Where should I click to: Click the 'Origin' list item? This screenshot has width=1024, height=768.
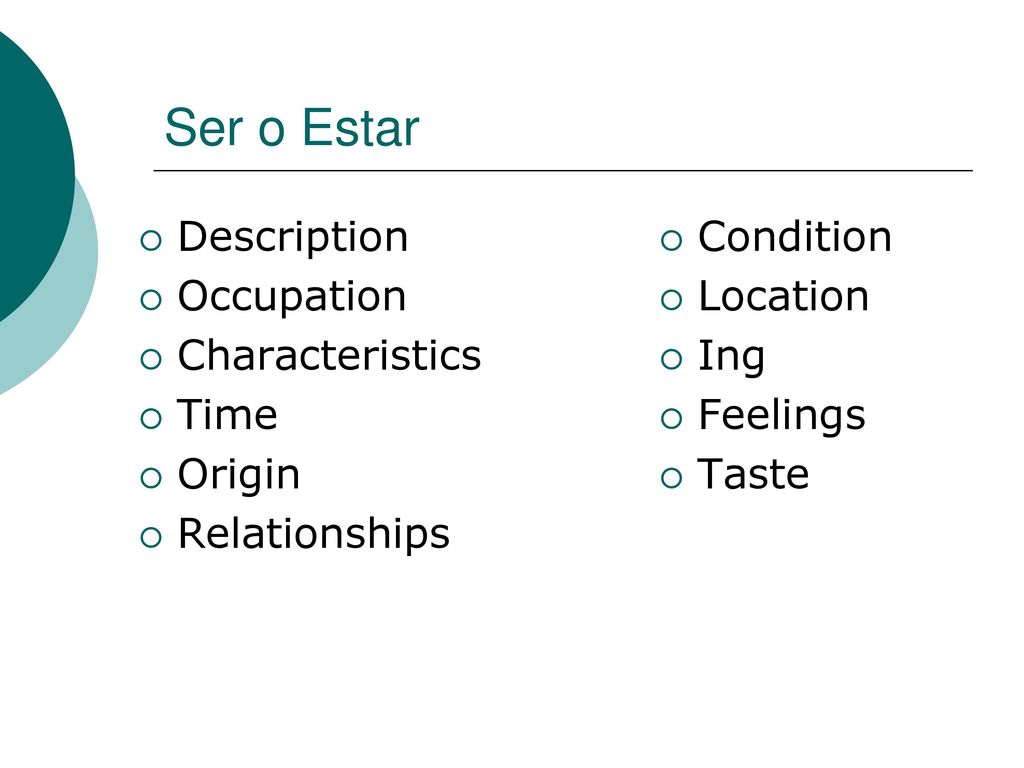[x=238, y=476]
